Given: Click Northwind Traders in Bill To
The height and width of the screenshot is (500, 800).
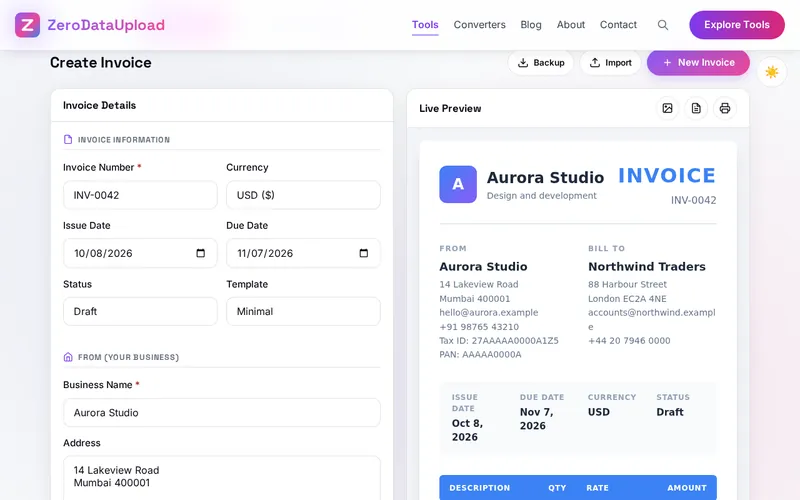Looking at the screenshot, I should tap(647, 266).
